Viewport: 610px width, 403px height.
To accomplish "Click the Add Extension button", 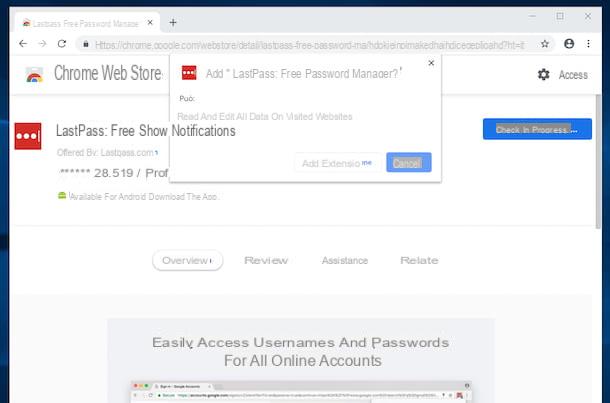I will pos(337,163).
